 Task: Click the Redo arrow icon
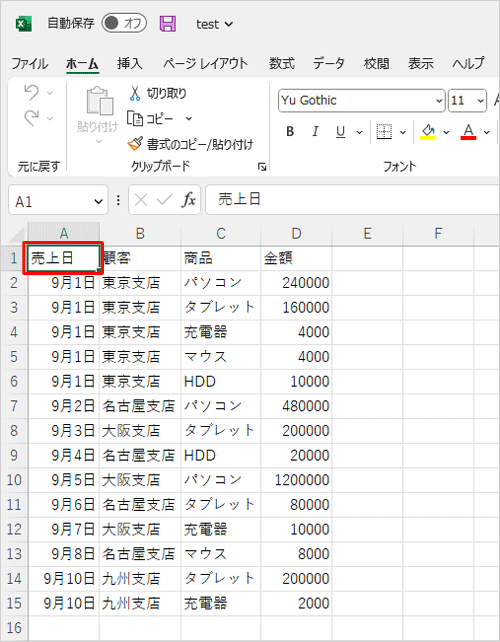[x=32, y=118]
